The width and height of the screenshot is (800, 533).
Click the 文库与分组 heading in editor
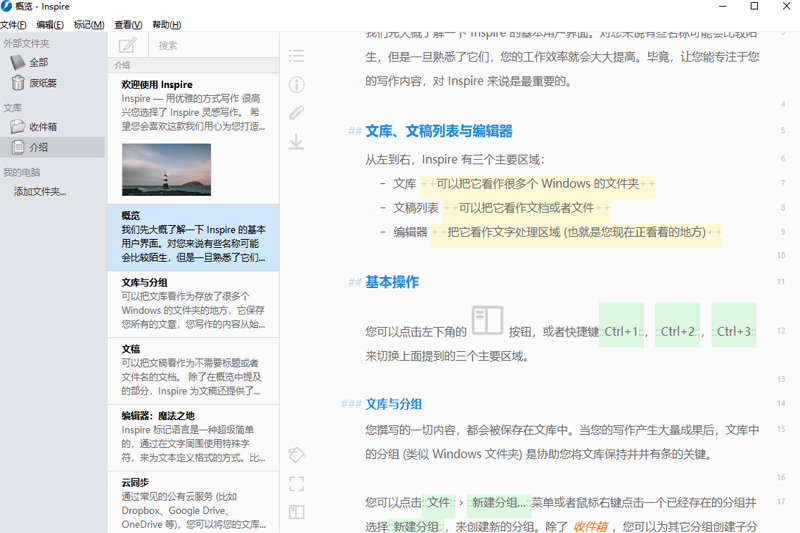pyautogui.click(x=393, y=404)
